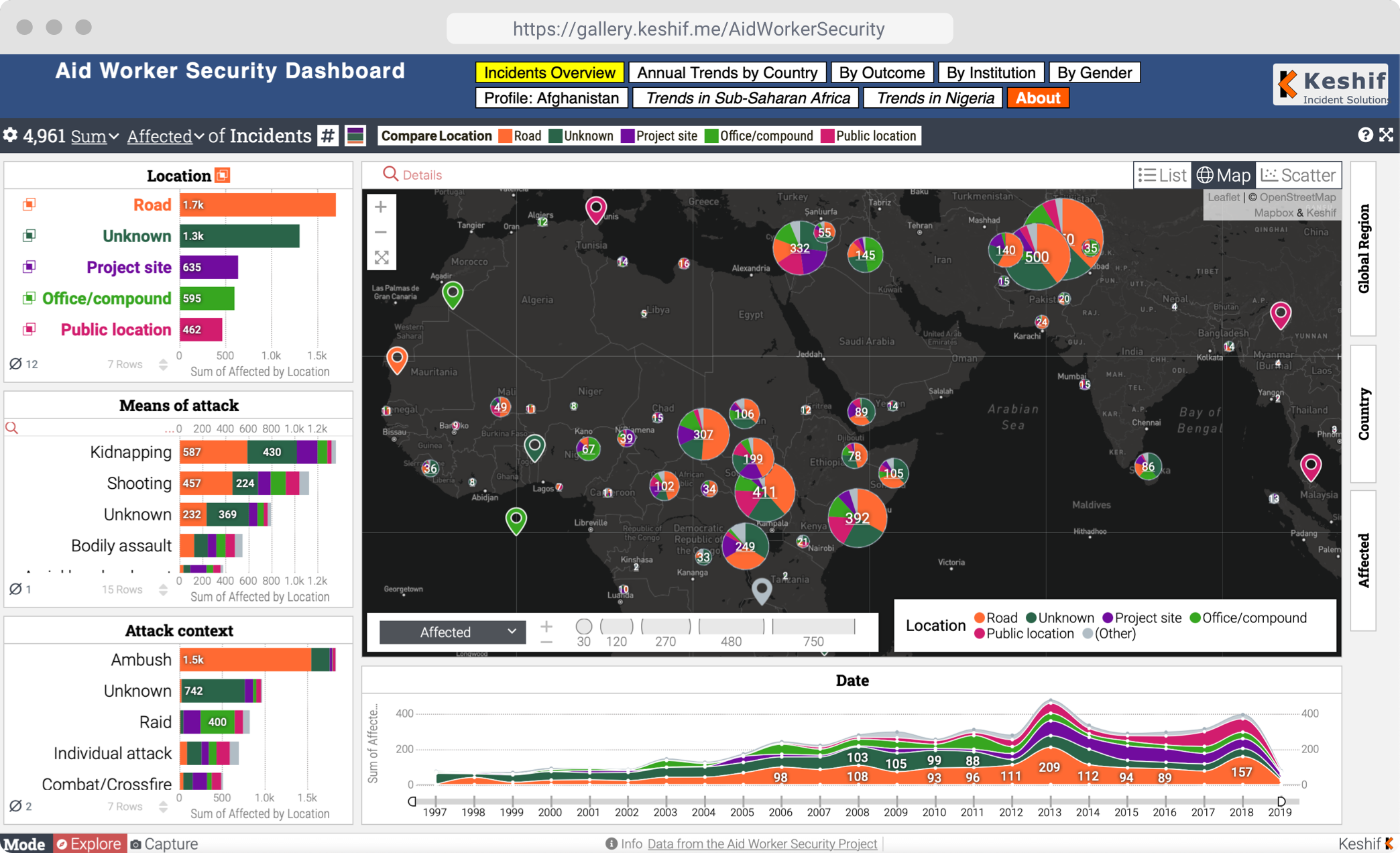Viewport: 1400px width, 853px height.
Task: Click the settings gear icon top-left
Action: 10,135
